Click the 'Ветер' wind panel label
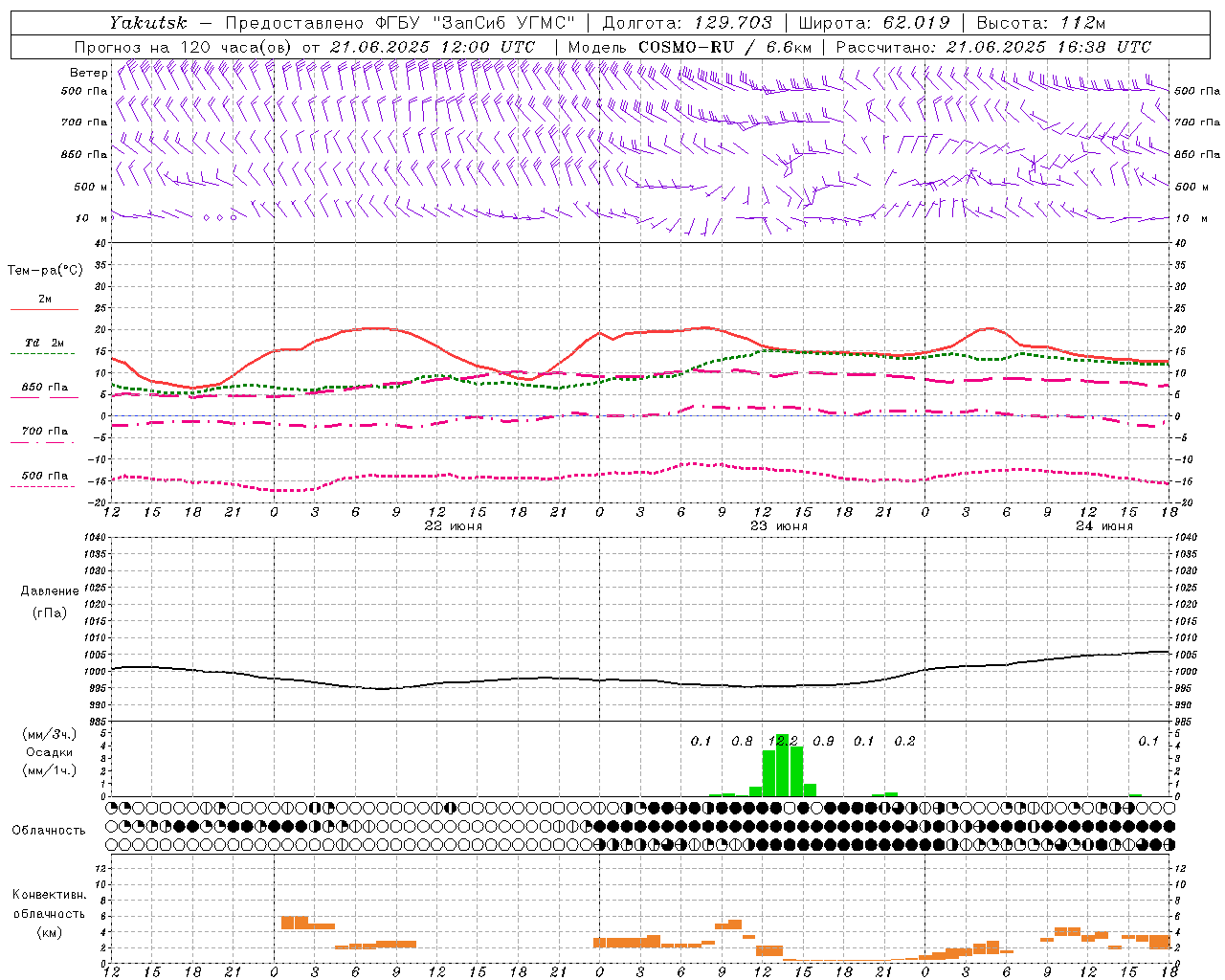Image resolution: width=1225 pixels, height=980 pixels. coord(88,73)
